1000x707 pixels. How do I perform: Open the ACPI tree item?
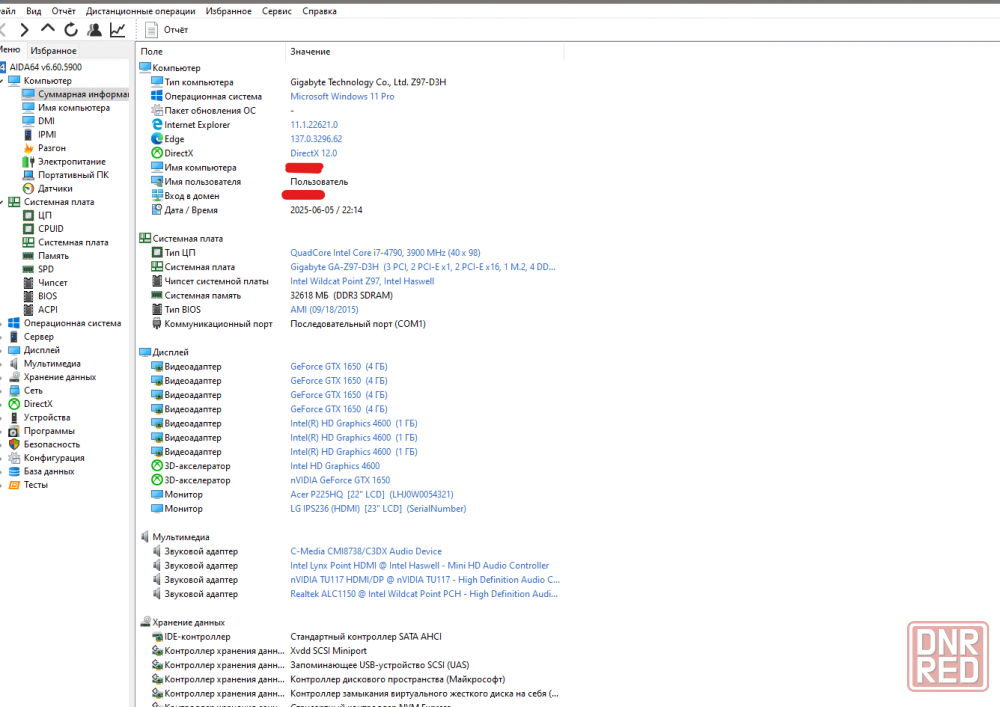48,309
